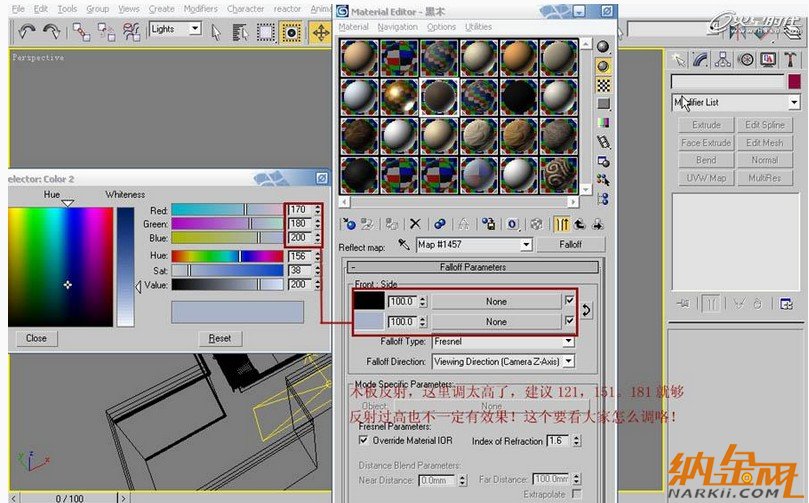Click Reset Map/Mtl X icon

point(415,224)
